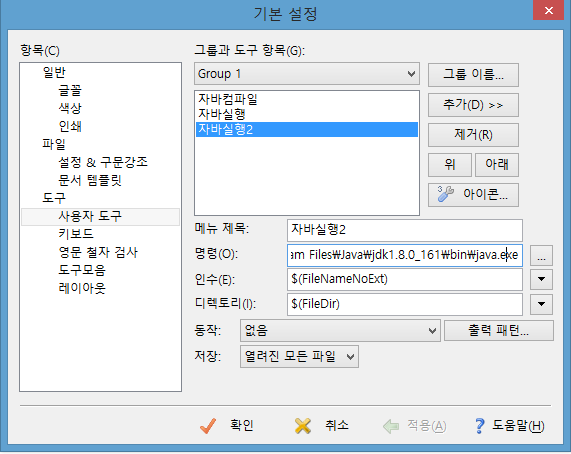Browse for command with ... button
Viewport: 571px width, 454px height.
click(x=541, y=256)
